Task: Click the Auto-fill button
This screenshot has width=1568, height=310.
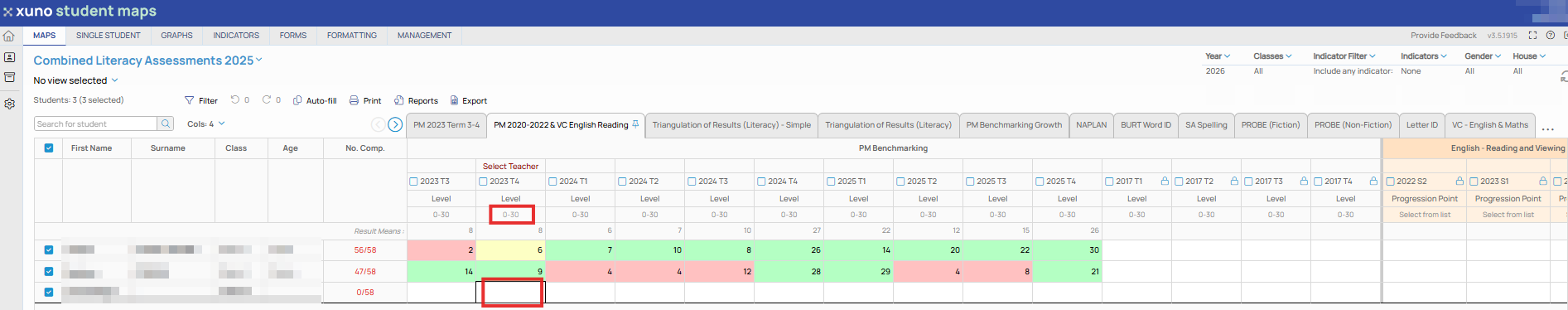Action: click(x=315, y=100)
